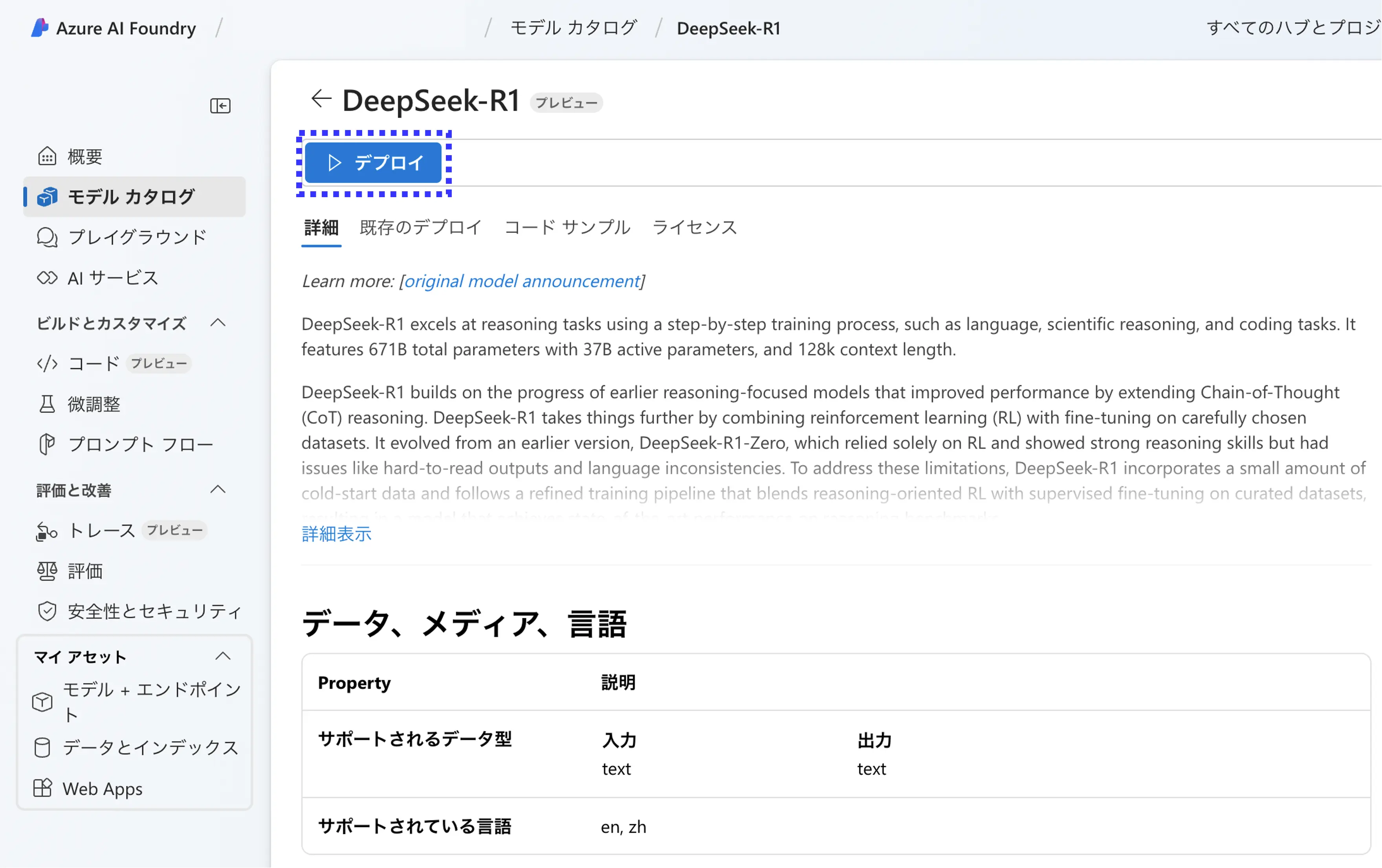Open 微調整 in the sidebar

(134, 404)
